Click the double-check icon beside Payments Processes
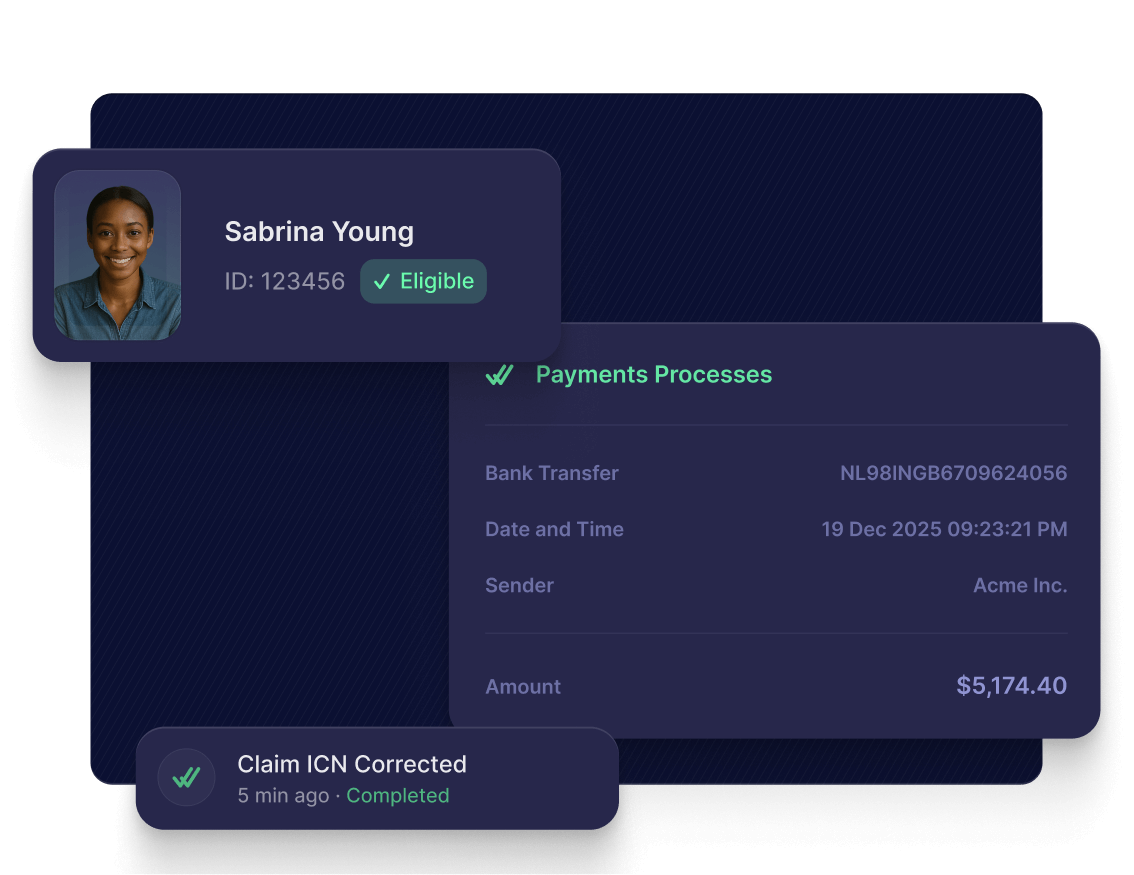Viewport: 1134px width, 875px height. coord(499,375)
